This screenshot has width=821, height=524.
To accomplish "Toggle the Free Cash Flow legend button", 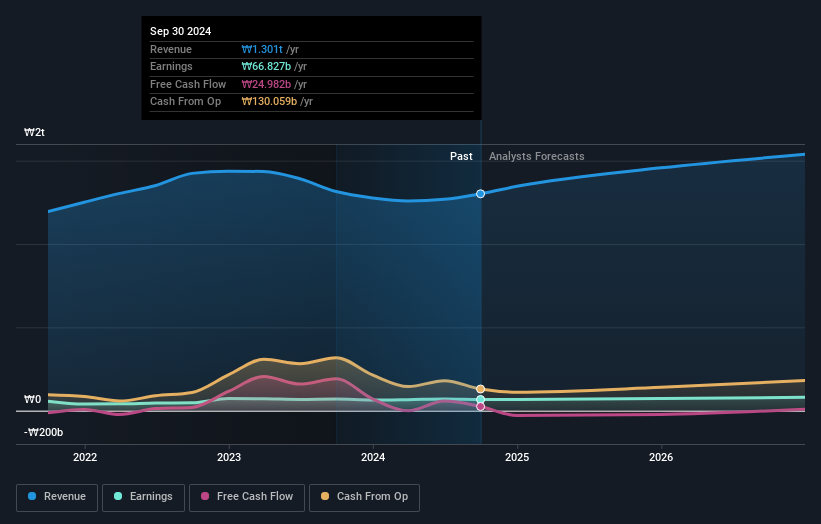I will [x=247, y=497].
